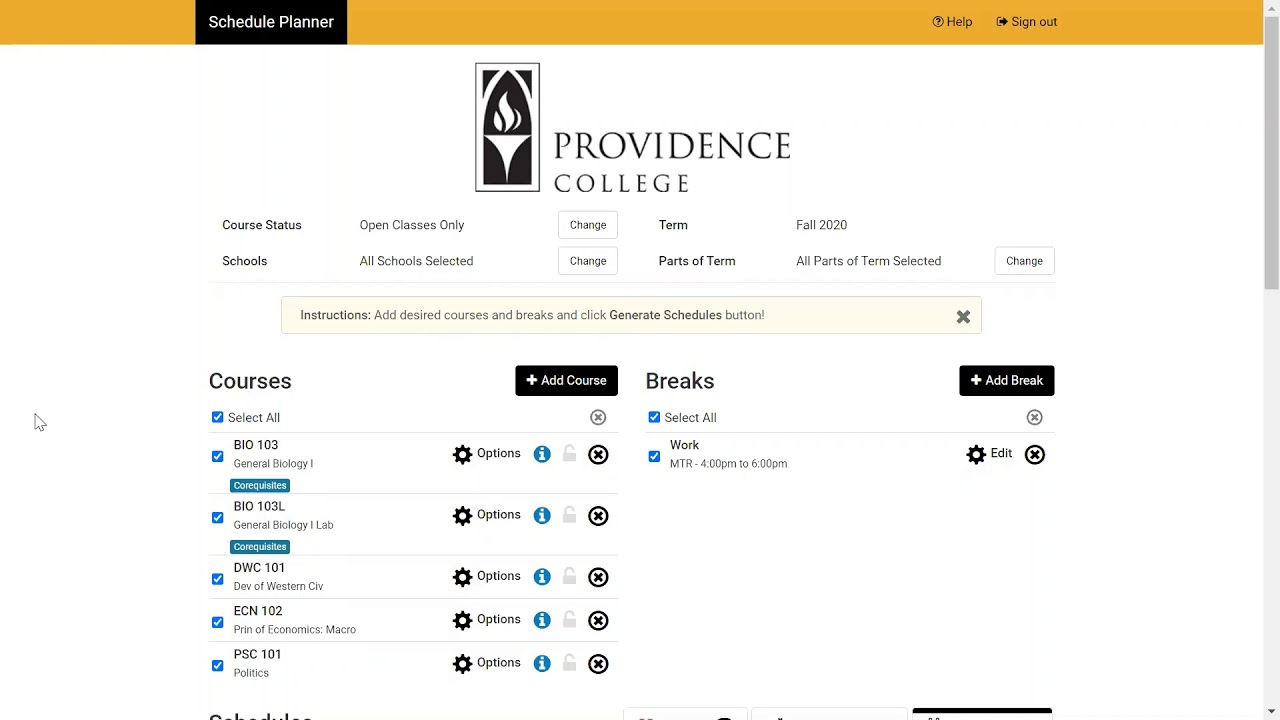Remove all courses with the top X icon
This screenshot has width=1280, height=720.
point(598,418)
